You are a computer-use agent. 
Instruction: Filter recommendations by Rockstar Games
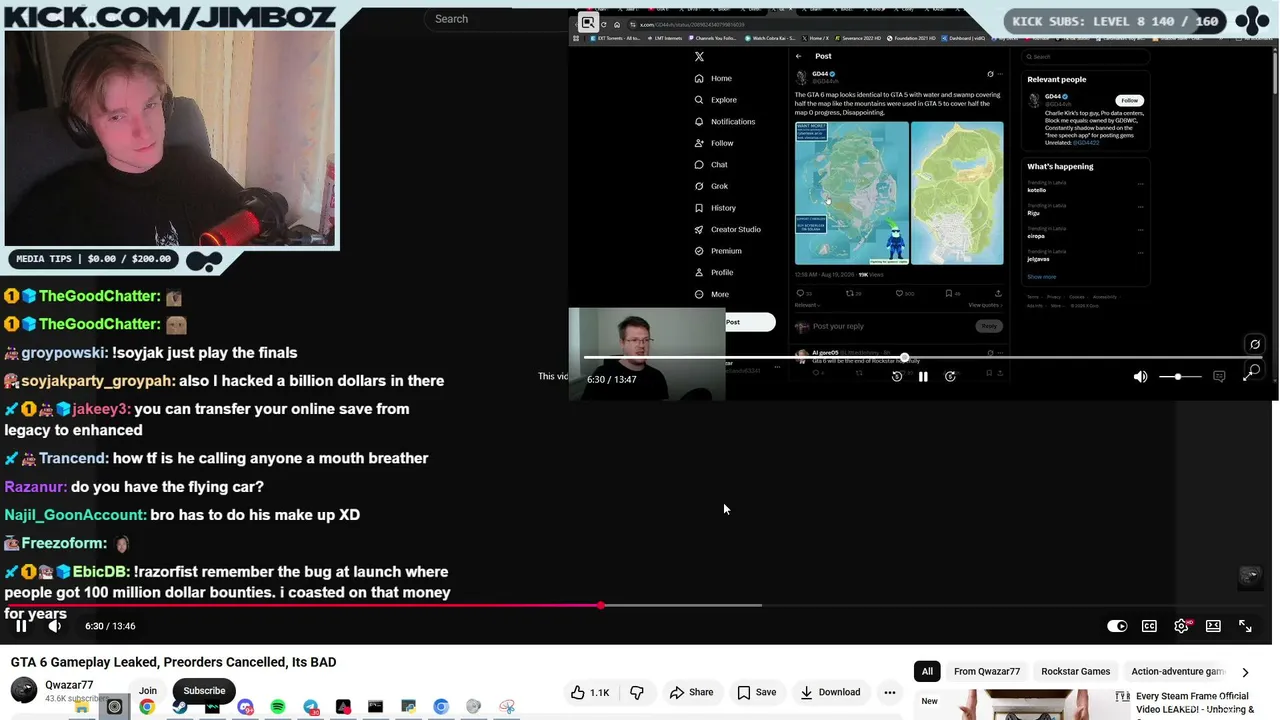(x=1075, y=672)
